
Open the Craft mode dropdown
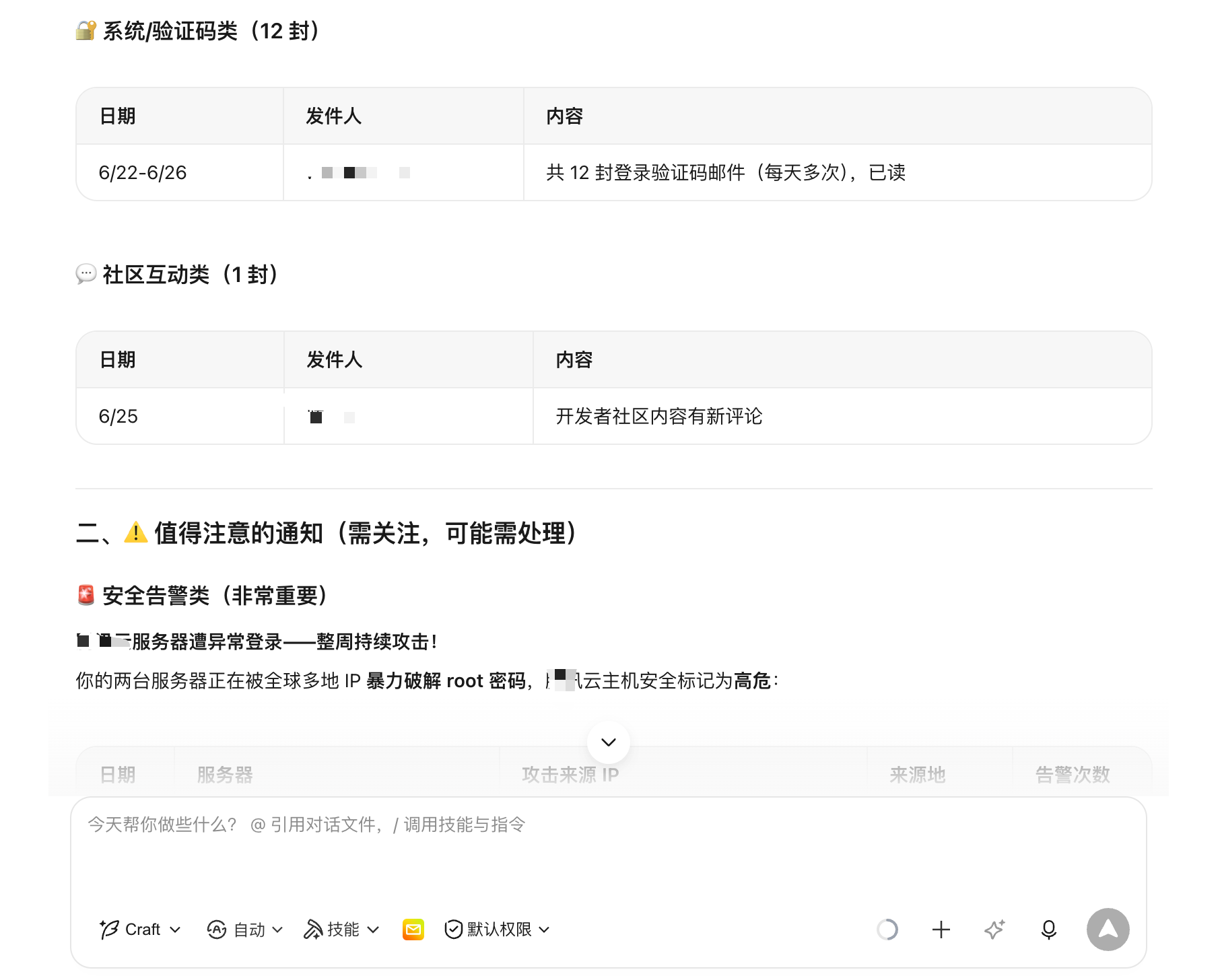pos(140,930)
